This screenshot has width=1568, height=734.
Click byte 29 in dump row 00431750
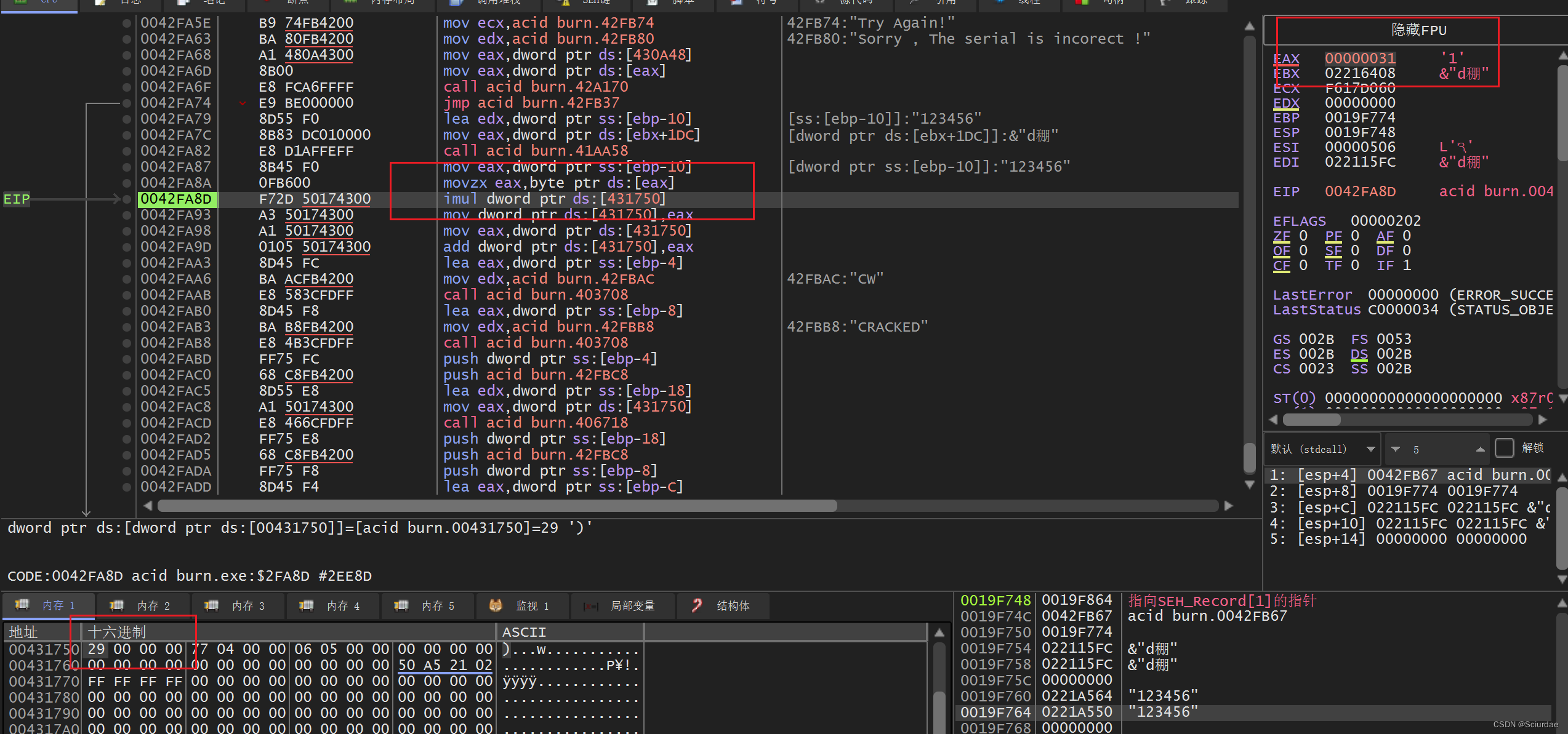pos(96,649)
